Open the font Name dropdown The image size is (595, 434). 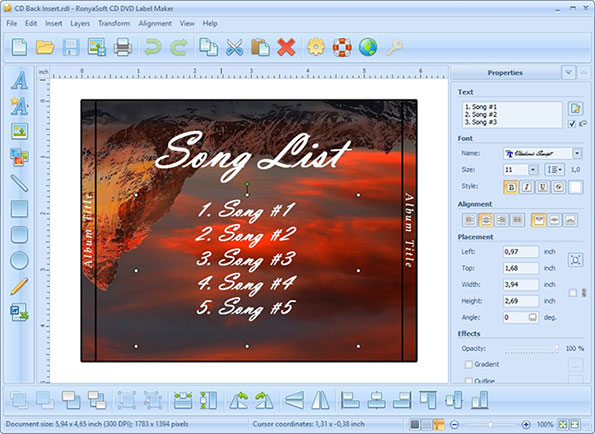tap(577, 153)
